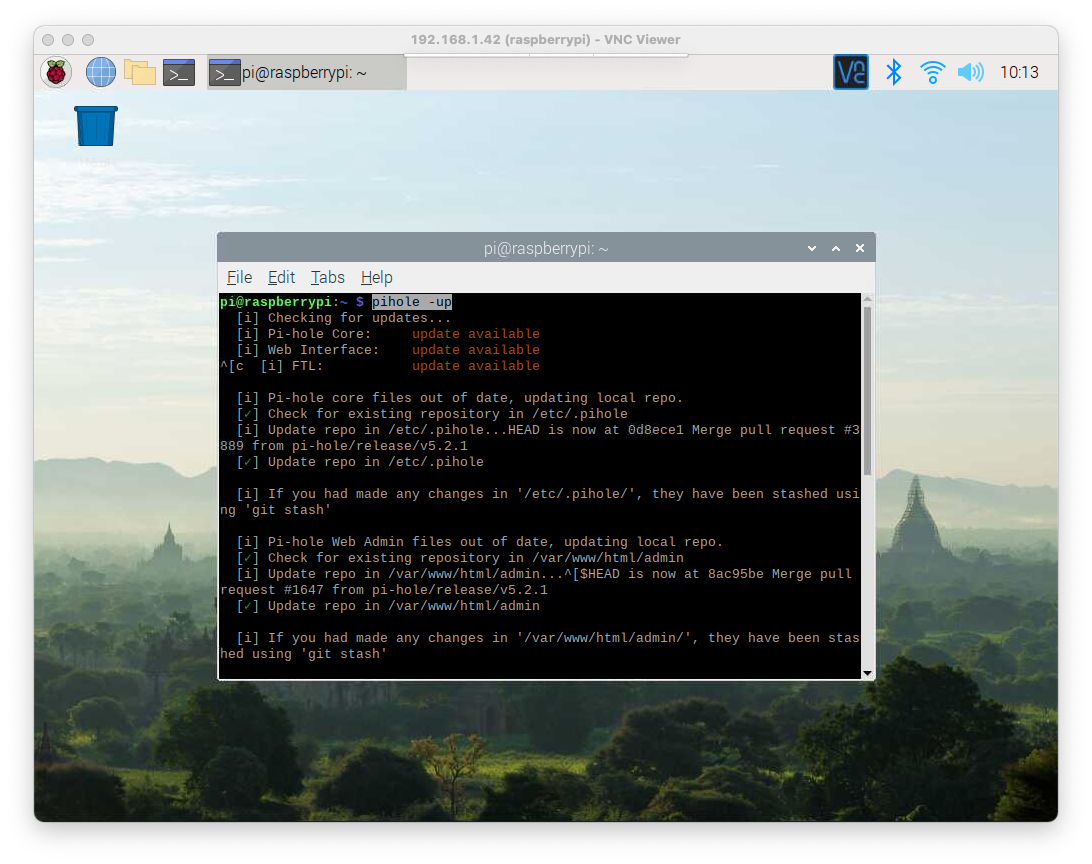Click the terminal scrollbar down arrow
This screenshot has height=864, width=1092.
pos(867,673)
